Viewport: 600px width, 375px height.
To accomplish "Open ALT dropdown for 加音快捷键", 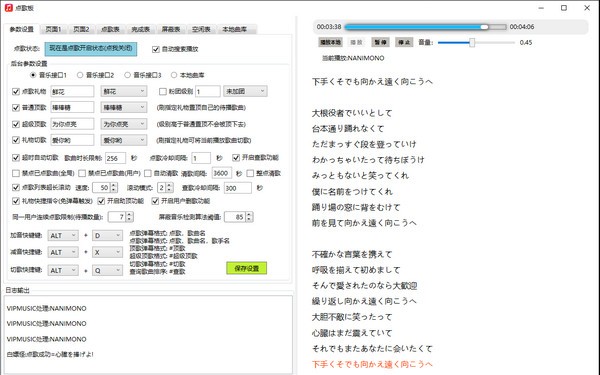I will tap(63, 235).
